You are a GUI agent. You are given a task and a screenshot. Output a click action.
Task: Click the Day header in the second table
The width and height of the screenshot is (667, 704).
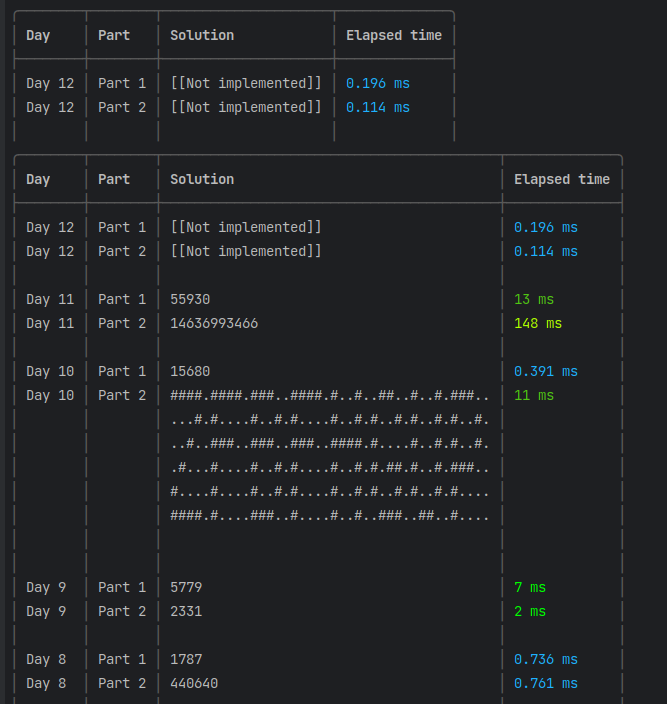(x=38, y=180)
